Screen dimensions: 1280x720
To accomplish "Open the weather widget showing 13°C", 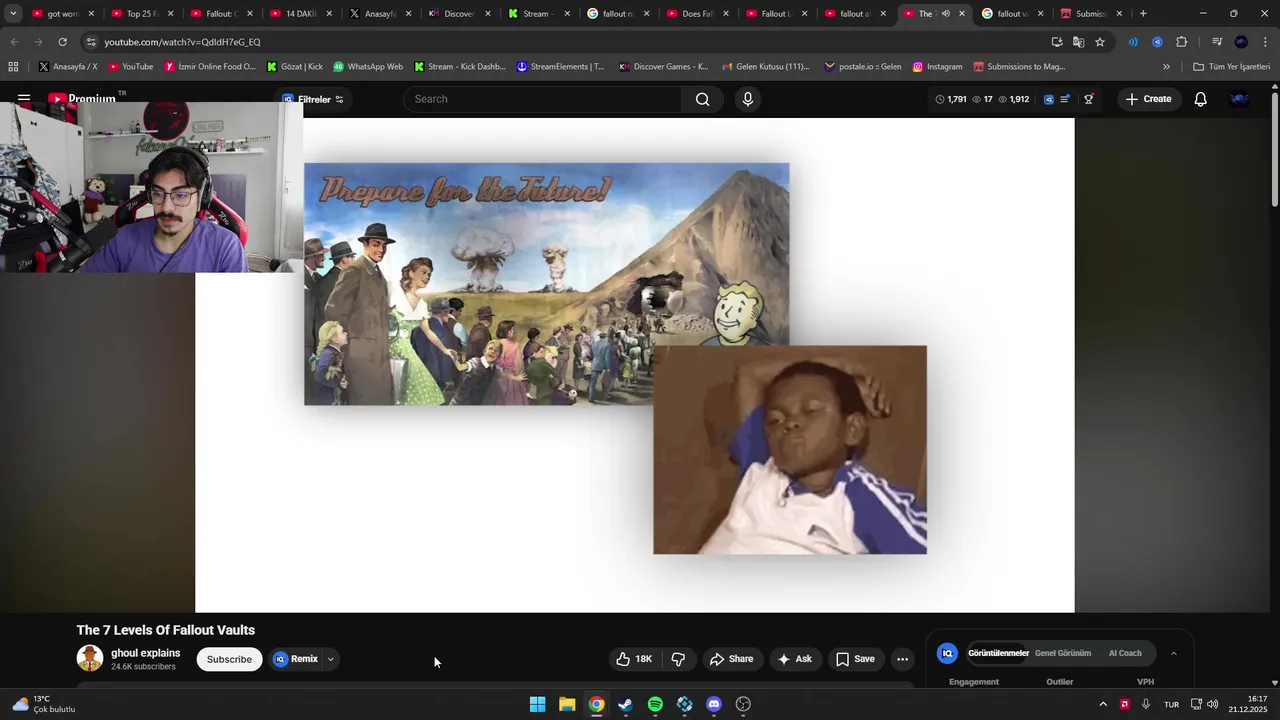I will (44, 704).
